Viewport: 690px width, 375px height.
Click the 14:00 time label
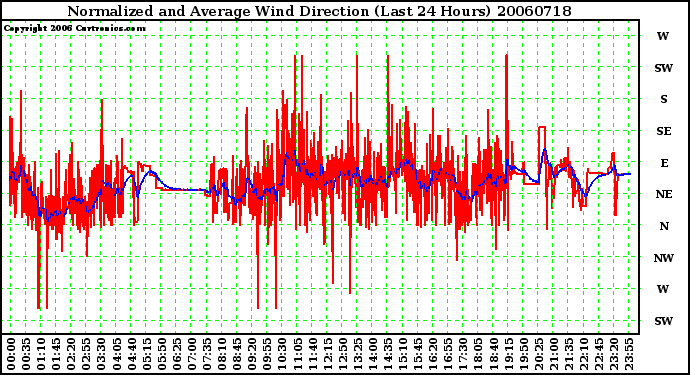click(x=372, y=354)
